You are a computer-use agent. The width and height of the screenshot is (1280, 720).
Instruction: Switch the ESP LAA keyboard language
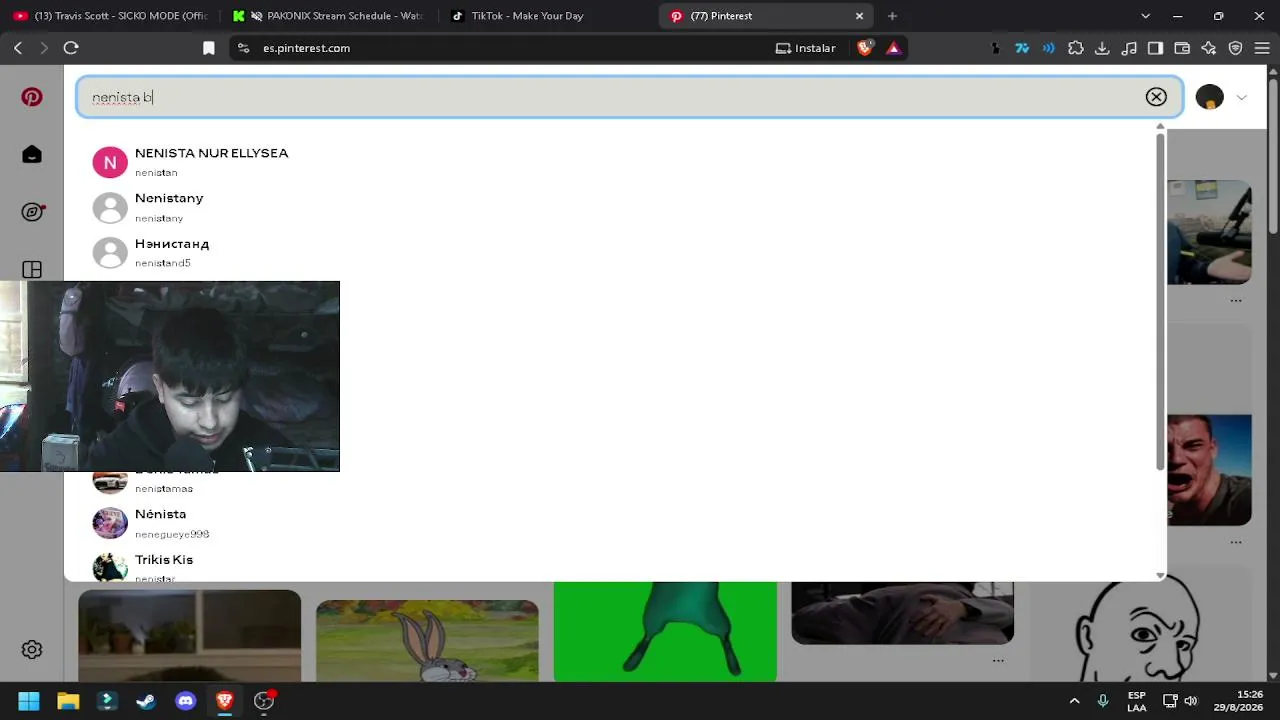click(x=1137, y=701)
